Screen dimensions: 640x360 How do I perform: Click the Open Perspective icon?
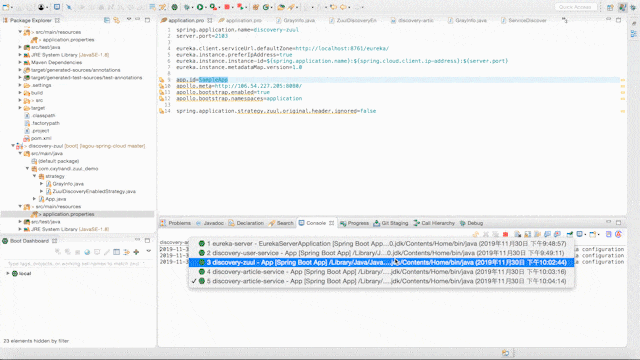click(610, 7)
